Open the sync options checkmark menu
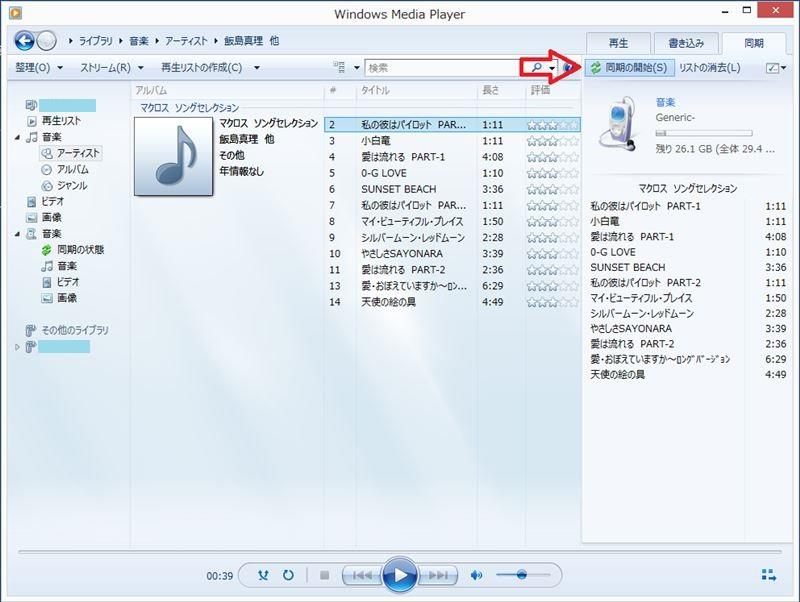This screenshot has width=800, height=602. (776, 68)
